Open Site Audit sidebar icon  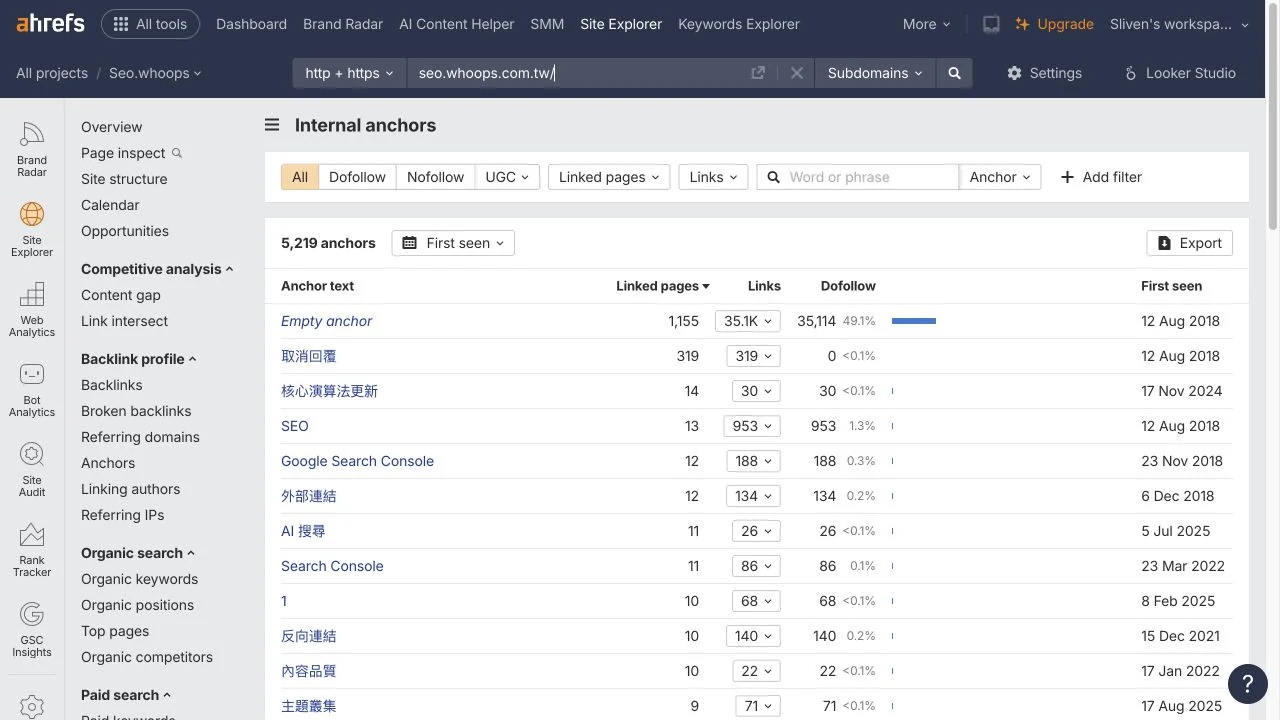tap(32, 470)
